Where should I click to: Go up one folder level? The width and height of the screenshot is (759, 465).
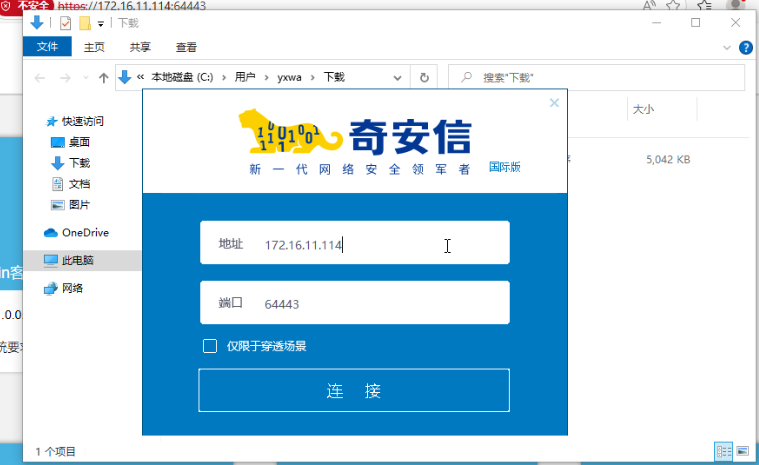tap(103, 77)
